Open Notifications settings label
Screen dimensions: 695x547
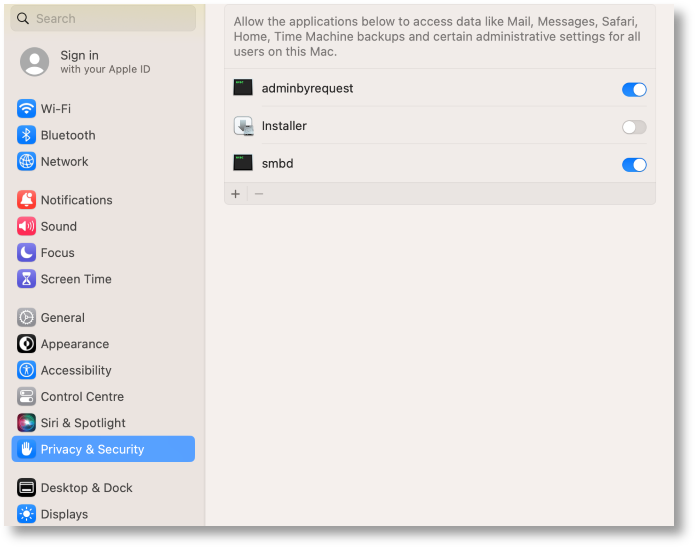click(77, 200)
